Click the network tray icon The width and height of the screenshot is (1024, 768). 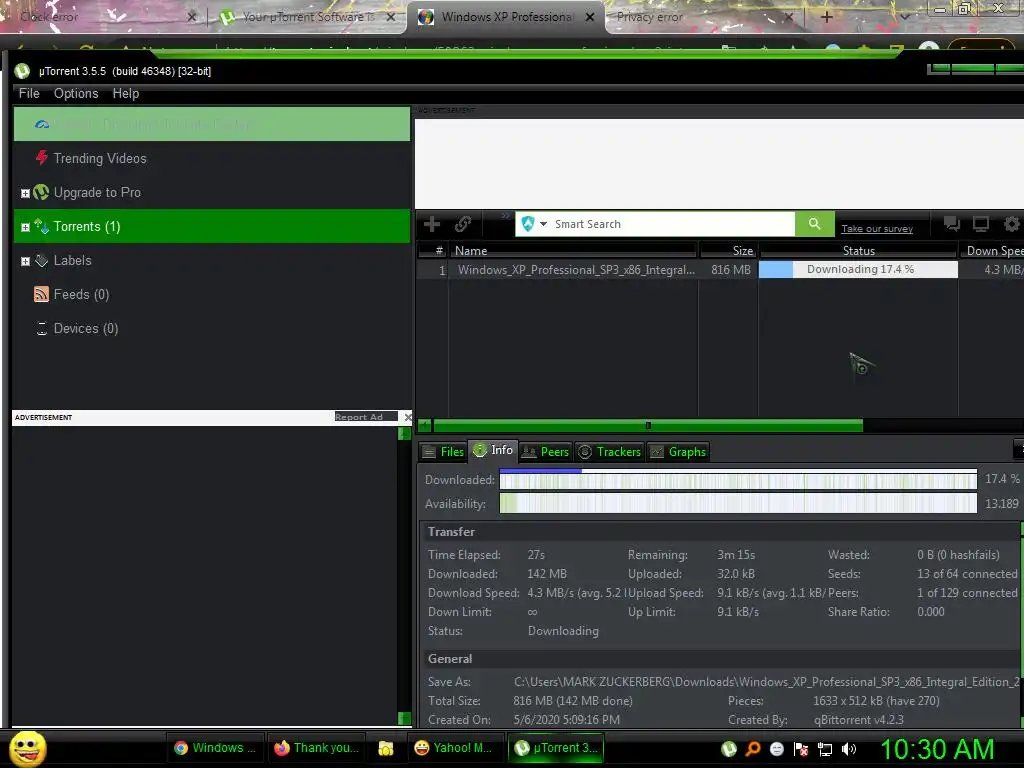point(825,749)
